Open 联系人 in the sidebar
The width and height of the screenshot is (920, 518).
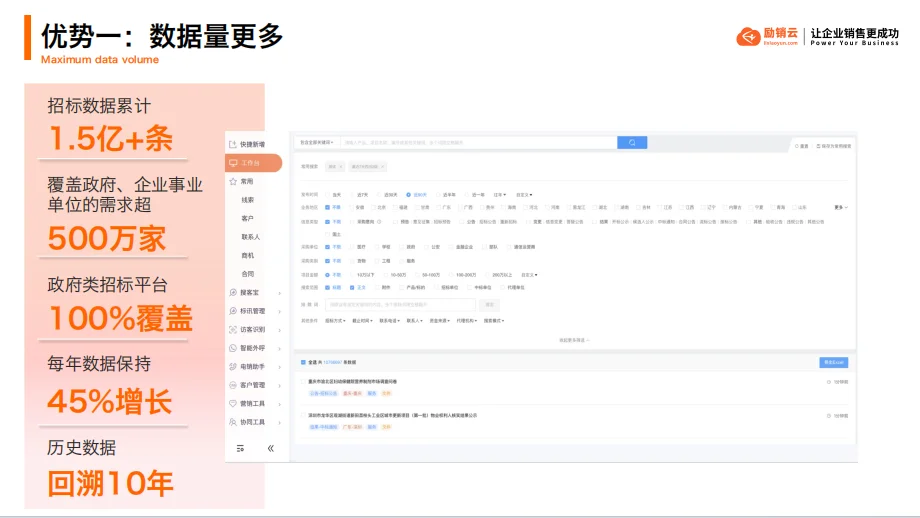(x=251, y=237)
